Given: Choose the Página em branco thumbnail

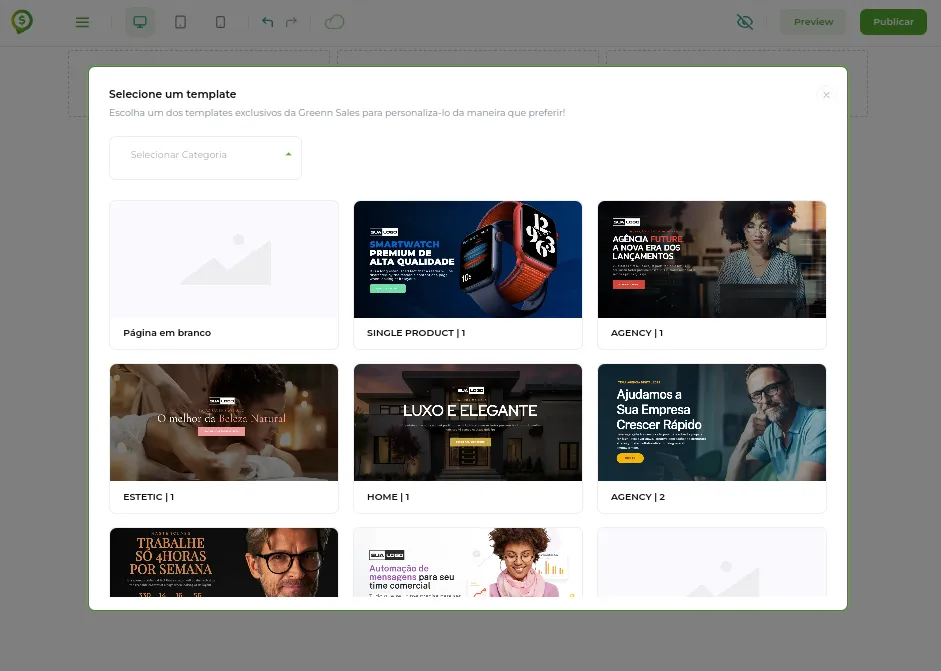Looking at the screenshot, I should point(224,259).
